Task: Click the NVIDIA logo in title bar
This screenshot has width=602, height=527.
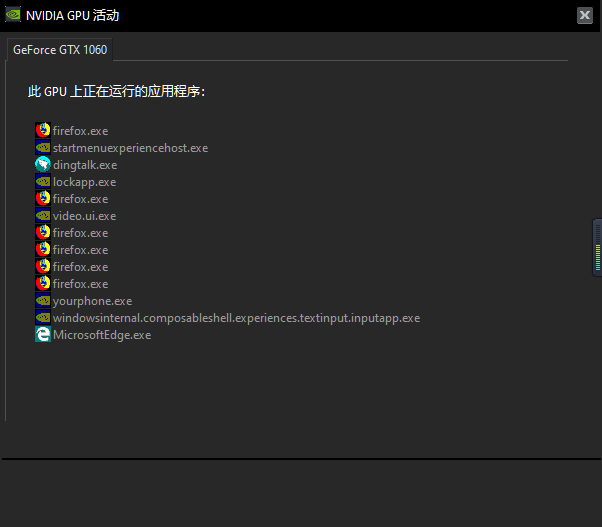Action: pos(13,15)
